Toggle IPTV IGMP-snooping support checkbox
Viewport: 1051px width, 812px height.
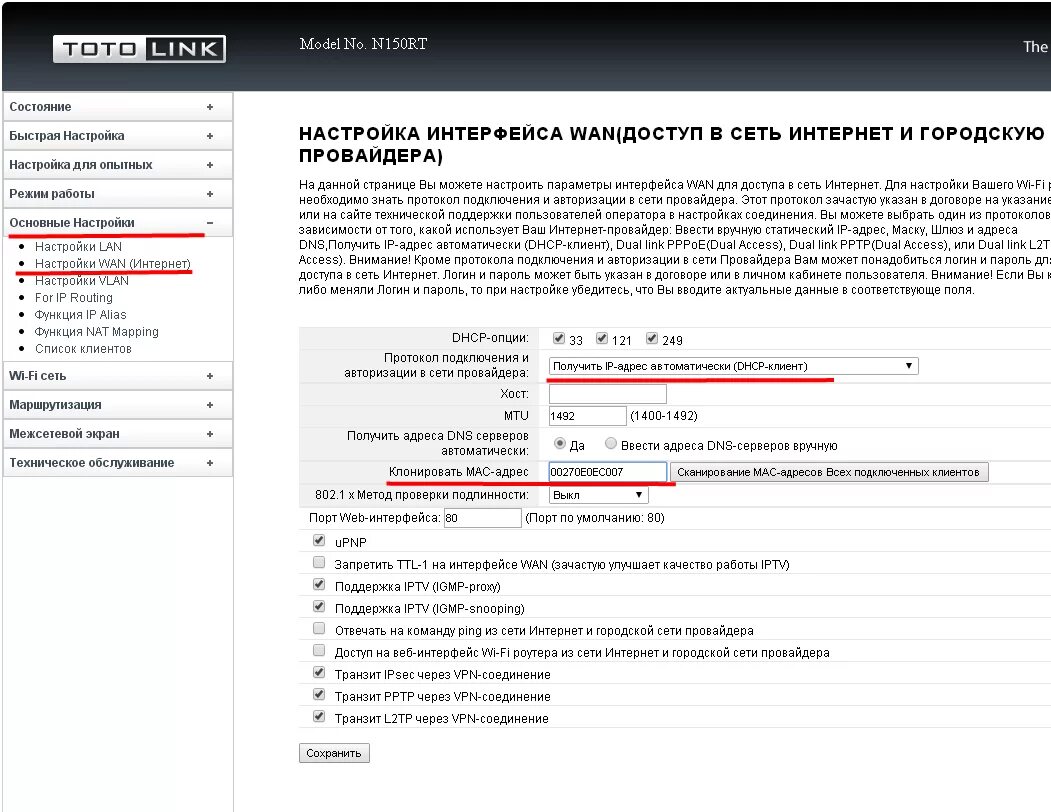click(x=319, y=606)
